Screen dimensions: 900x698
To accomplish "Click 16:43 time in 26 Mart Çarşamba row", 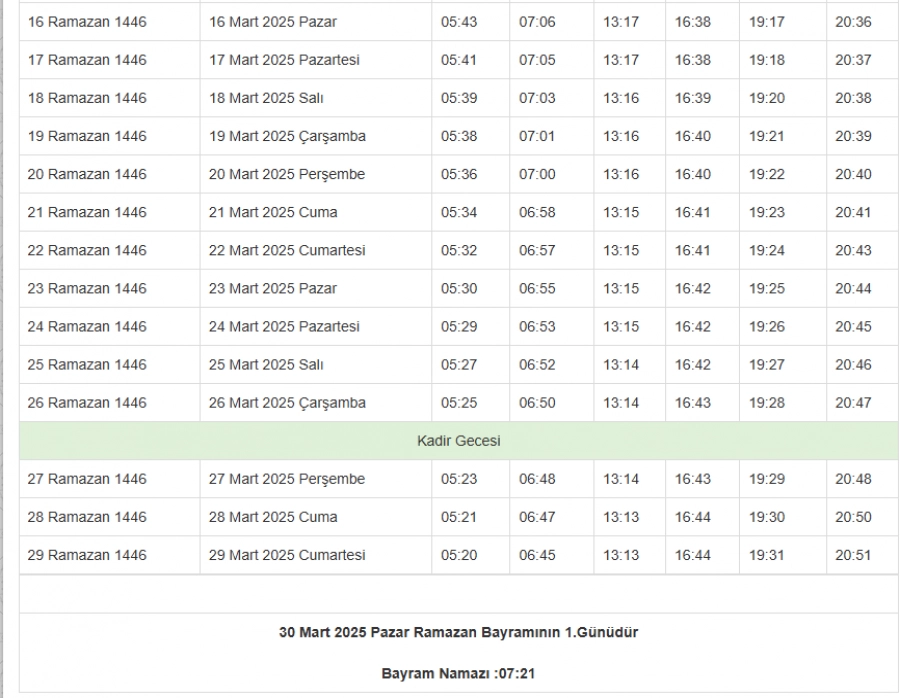I will pos(692,402).
